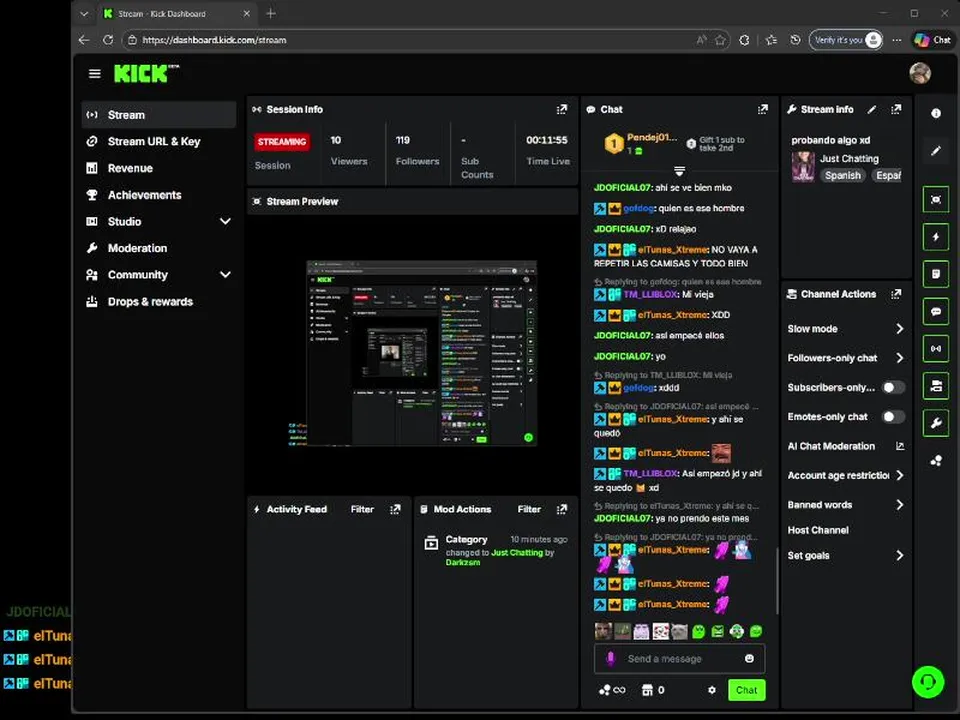Click the Send a message input field
Image resolution: width=960 pixels, height=720 pixels.
coord(680,659)
